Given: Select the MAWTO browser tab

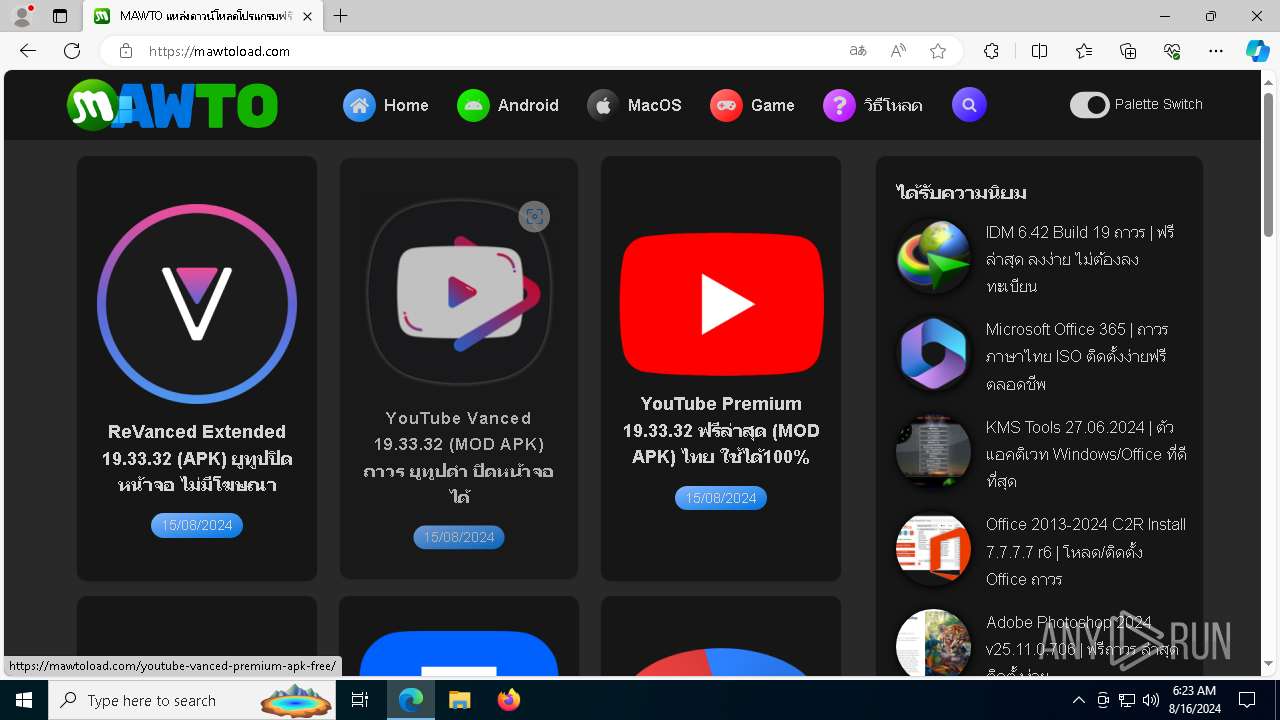Looking at the screenshot, I should (202, 16).
